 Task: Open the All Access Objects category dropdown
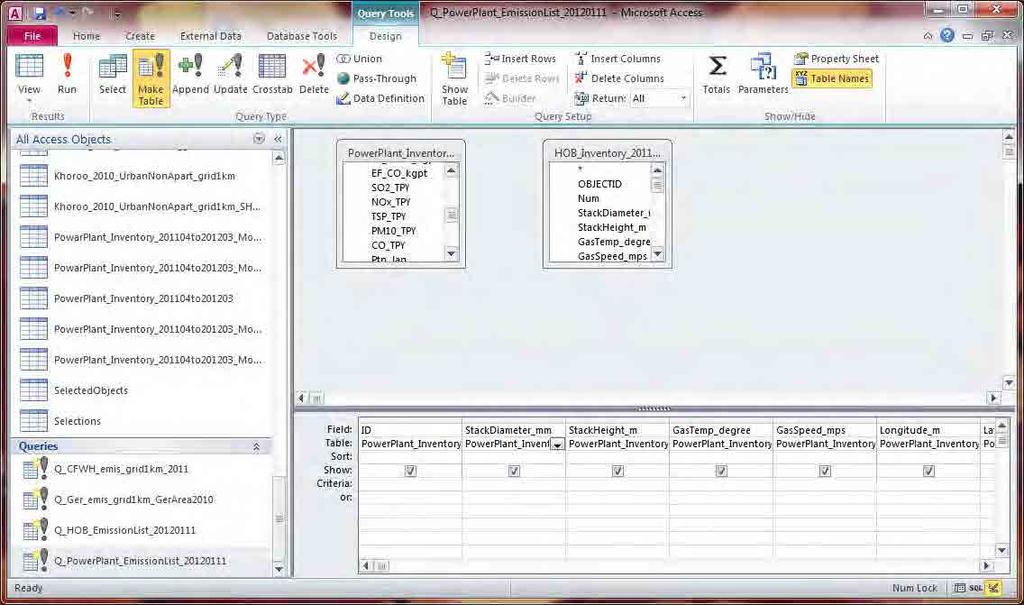pyautogui.click(x=259, y=139)
